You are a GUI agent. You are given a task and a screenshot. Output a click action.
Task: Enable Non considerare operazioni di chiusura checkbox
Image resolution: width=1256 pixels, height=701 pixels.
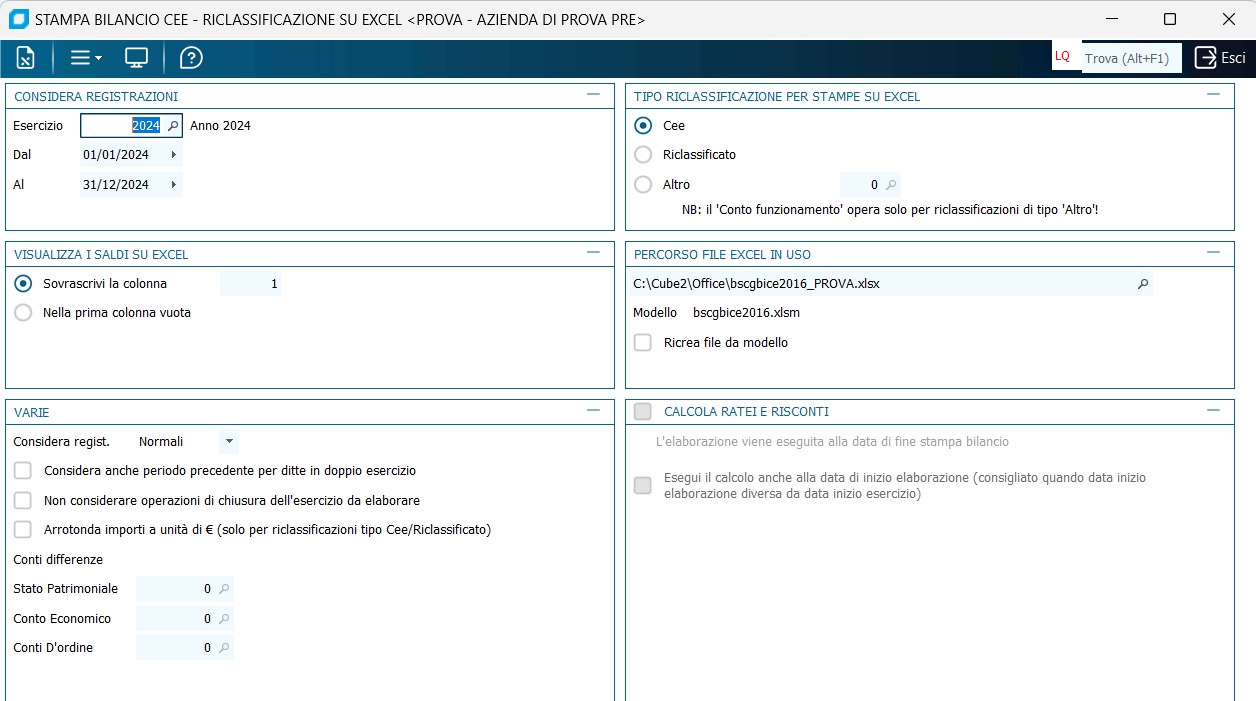point(23,500)
